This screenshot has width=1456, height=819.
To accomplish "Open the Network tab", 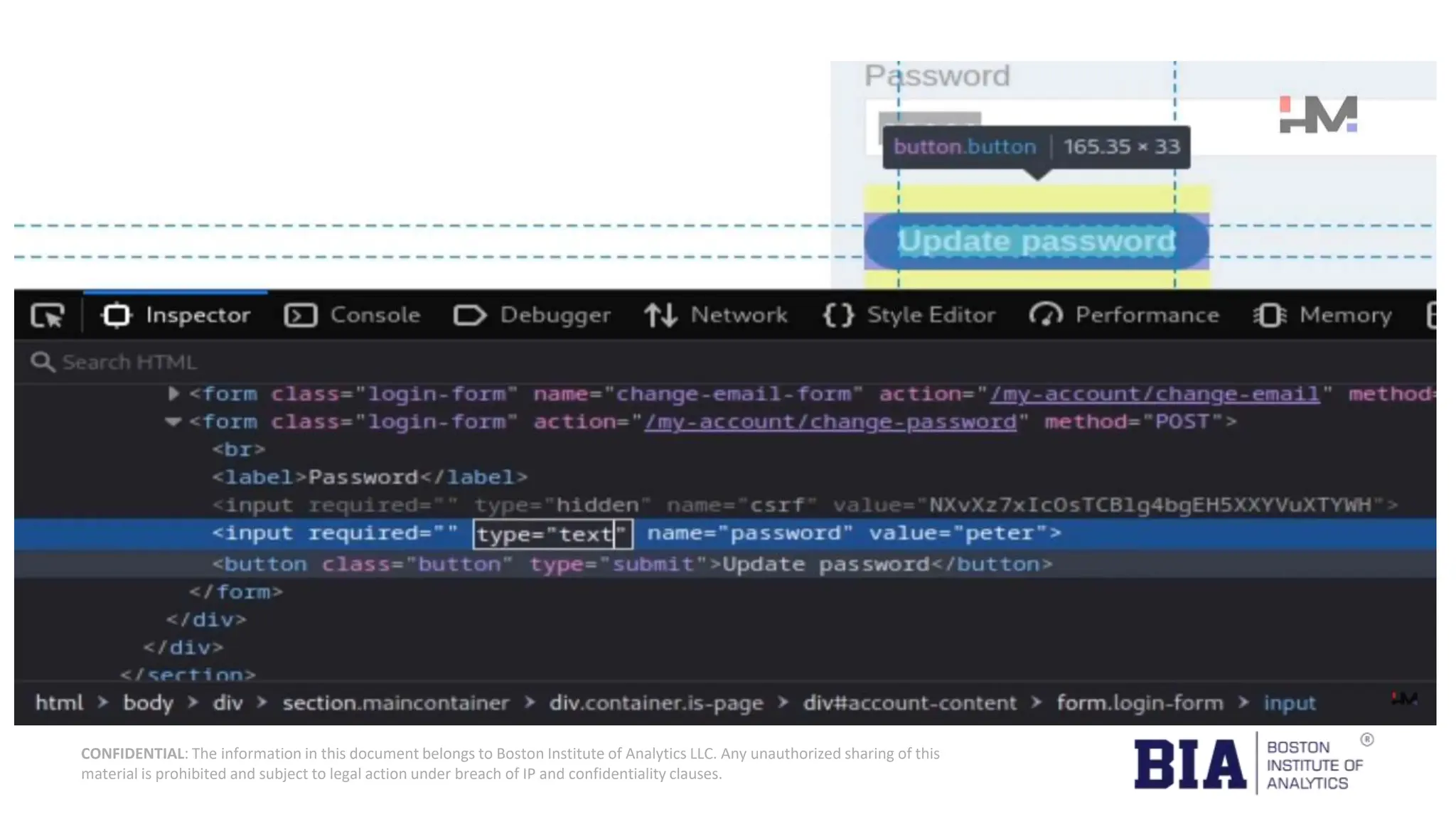I will pyautogui.click(x=739, y=316).
